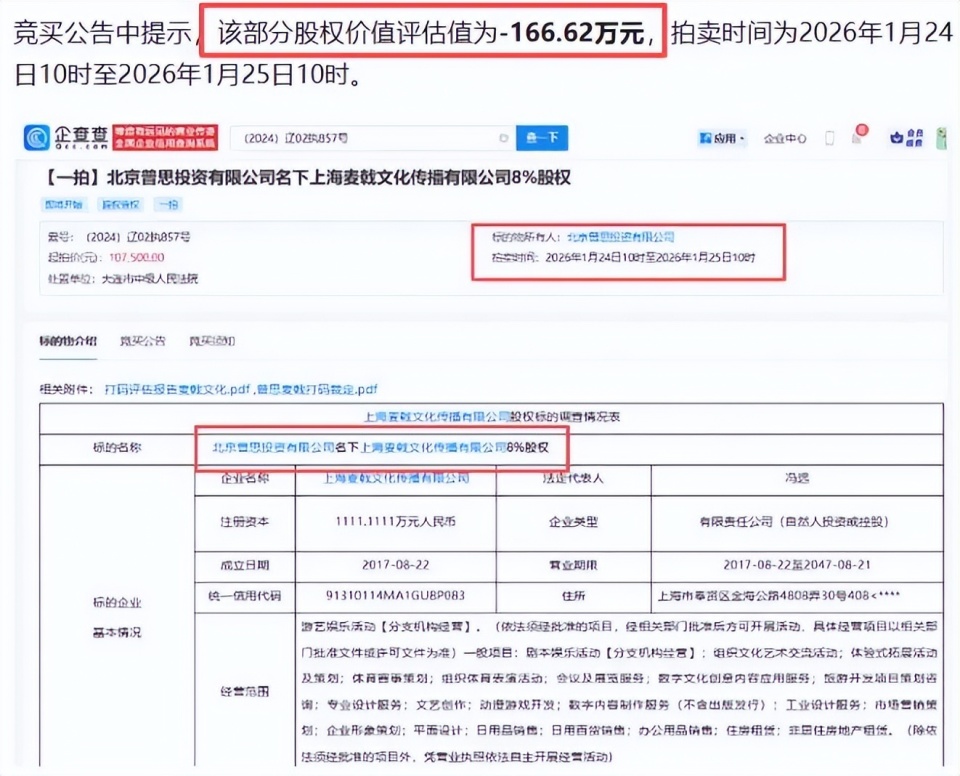The width and height of the screenshot is (960, 776).
Task: Click the VIP crown membership icon
Action: 906,138
